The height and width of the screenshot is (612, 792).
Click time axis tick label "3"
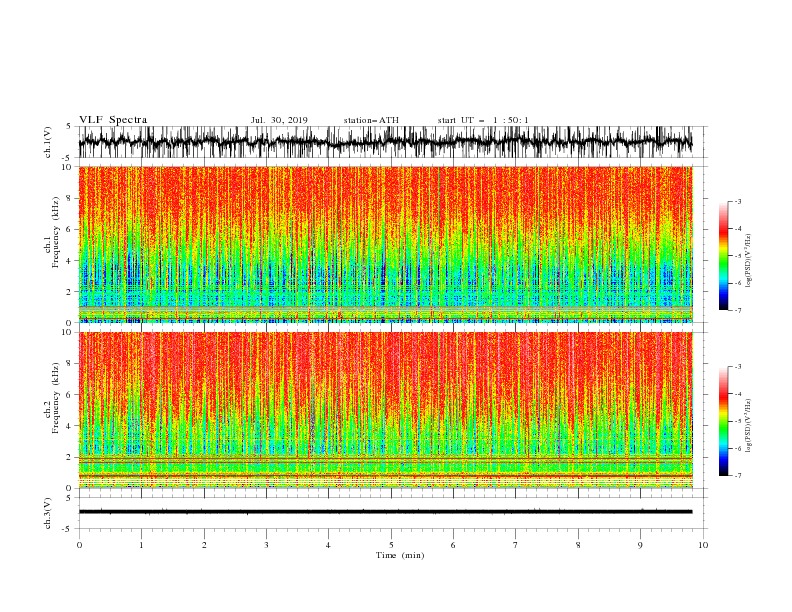[x=266, y=545]
